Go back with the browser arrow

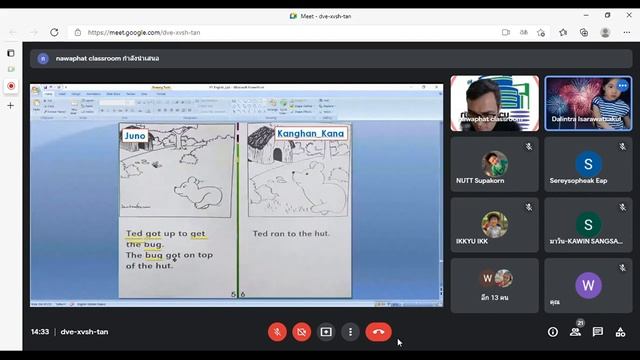tap(13, 32)
